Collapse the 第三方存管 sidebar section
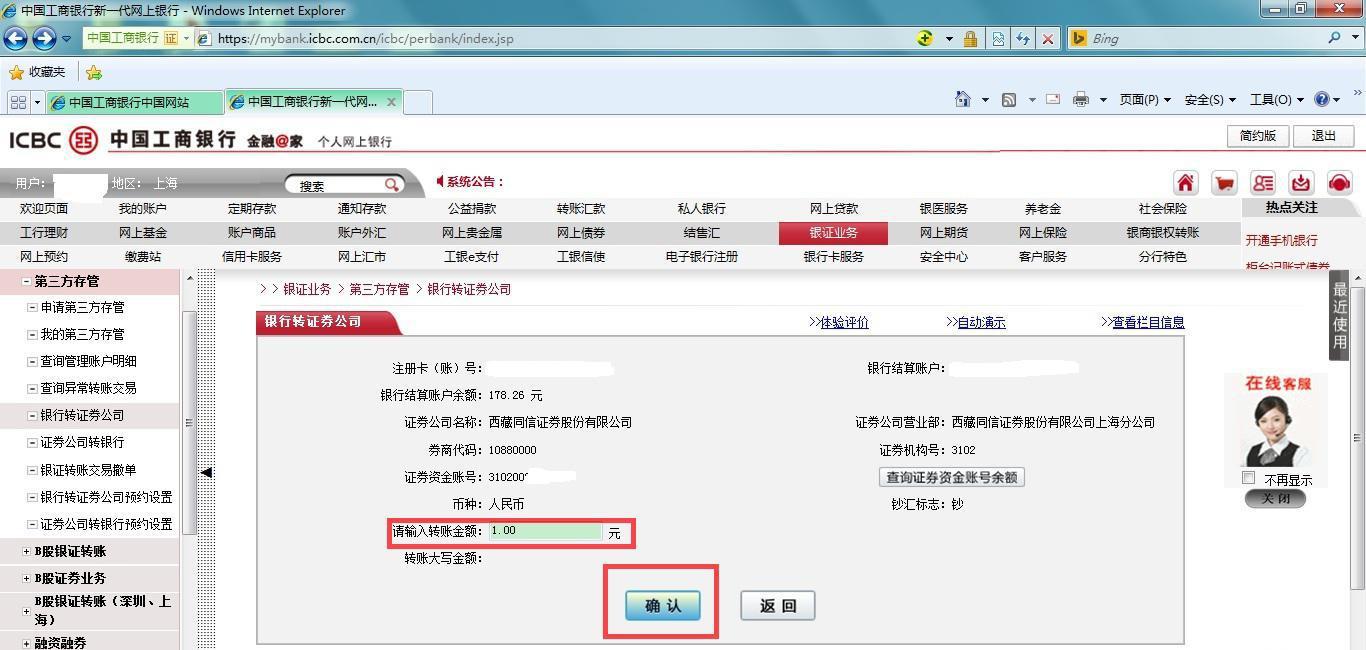This screenshot has width=1366, height=650. pos(27,282)
